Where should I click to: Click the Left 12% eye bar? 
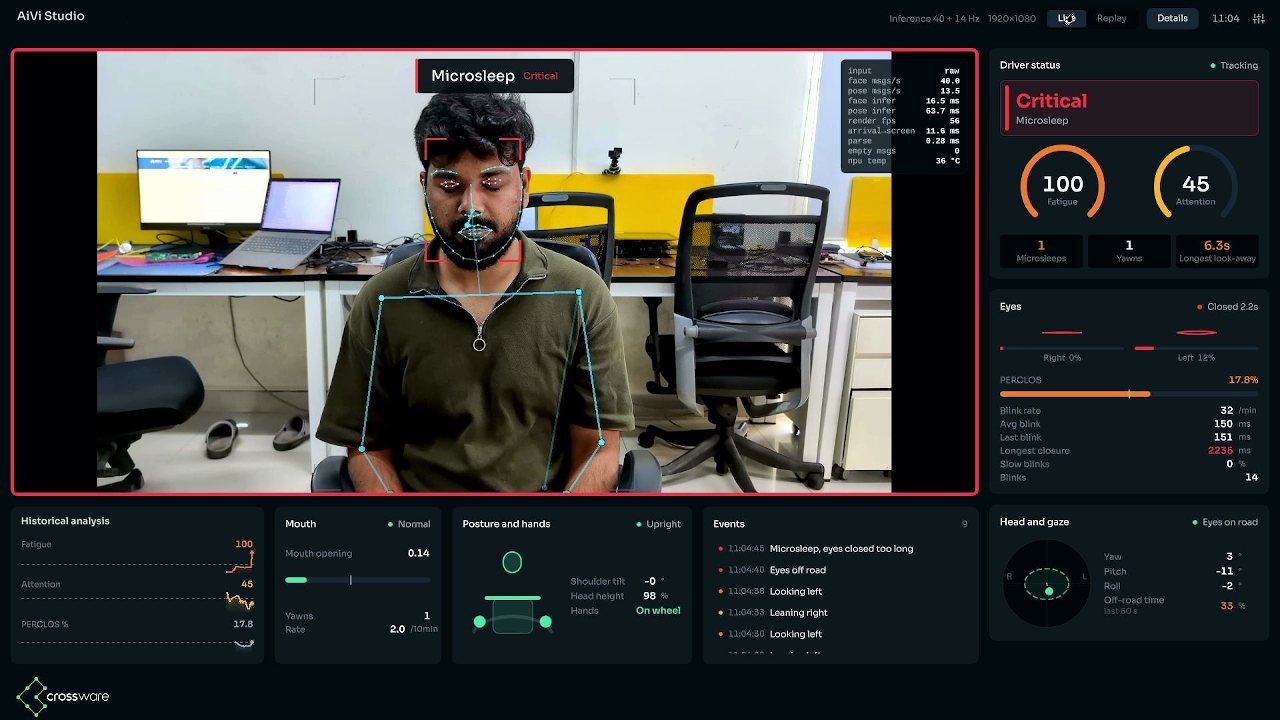pos(1196,348)
